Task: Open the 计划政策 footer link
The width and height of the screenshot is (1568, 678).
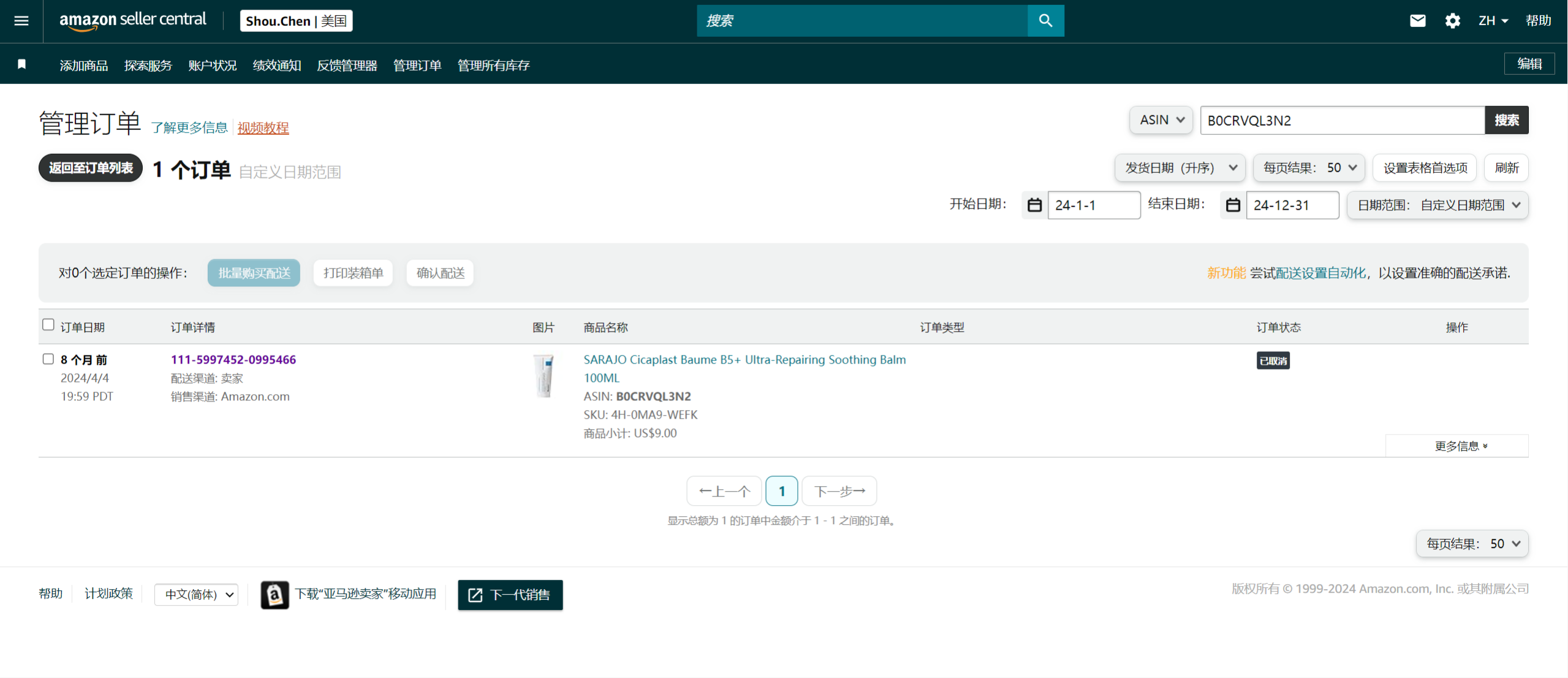Action: [109, 593]
